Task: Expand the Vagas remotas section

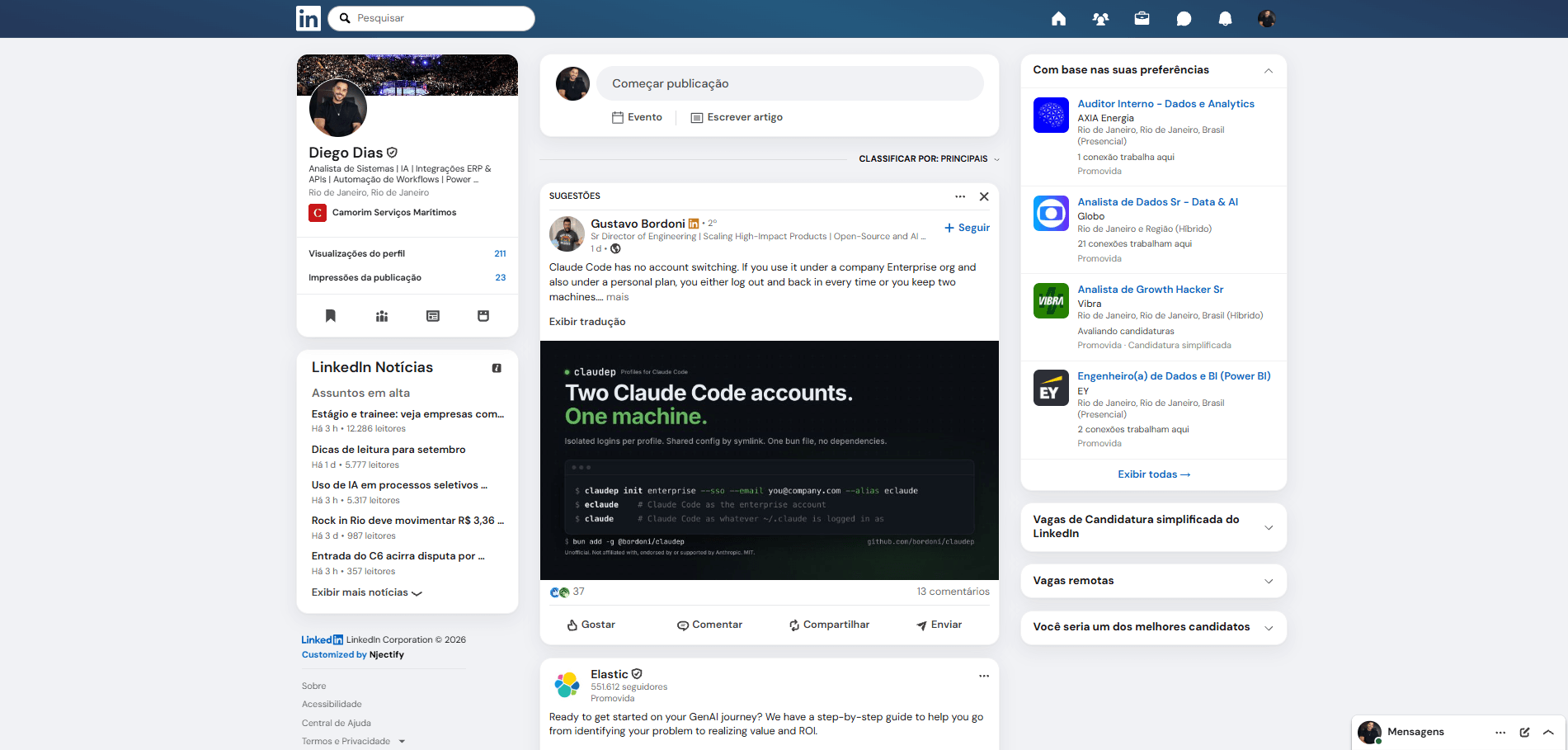Action: pyautogui.click(x=1269, y=582)
